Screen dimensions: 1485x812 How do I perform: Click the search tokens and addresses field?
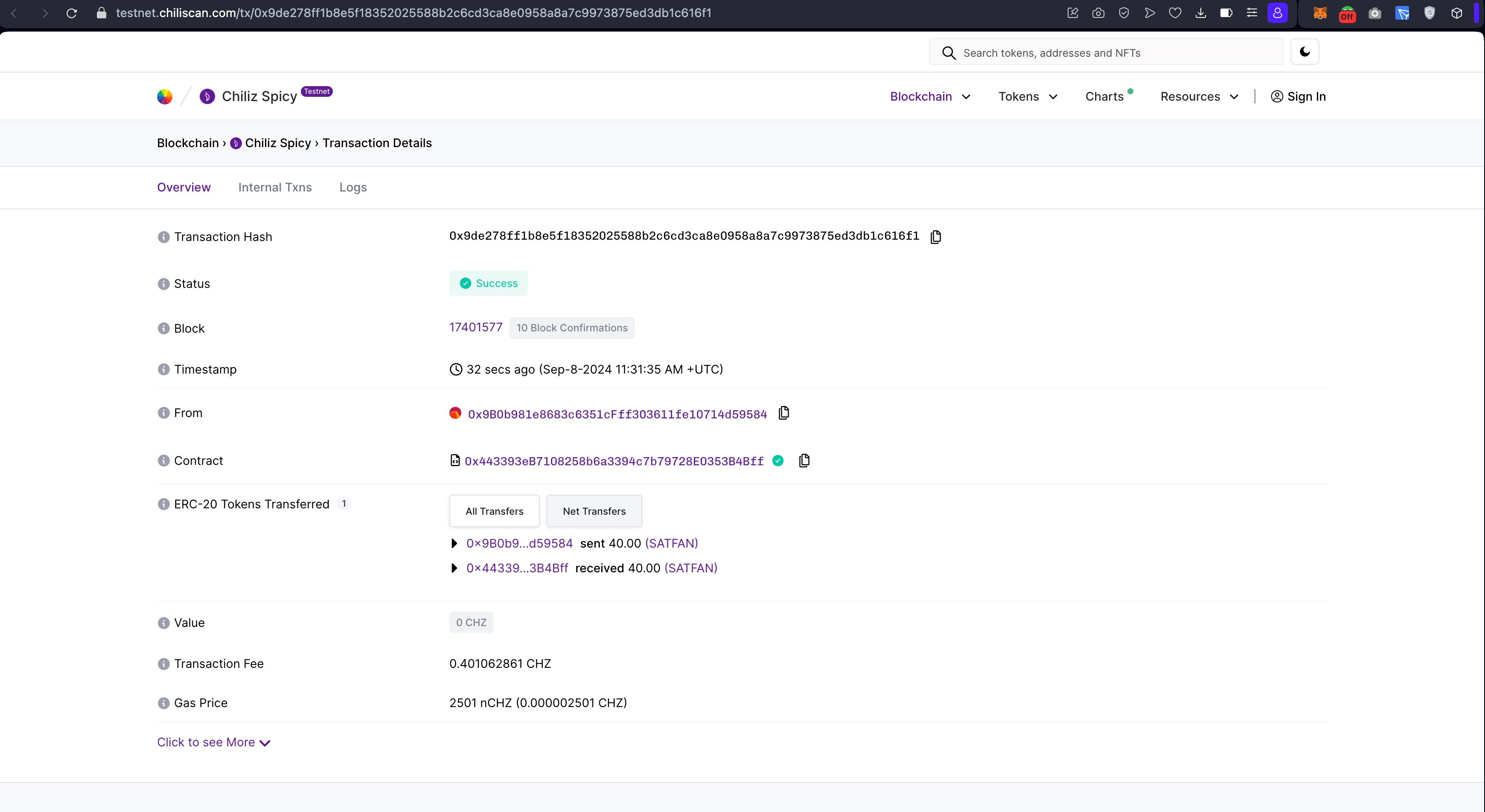point(1106,52)
